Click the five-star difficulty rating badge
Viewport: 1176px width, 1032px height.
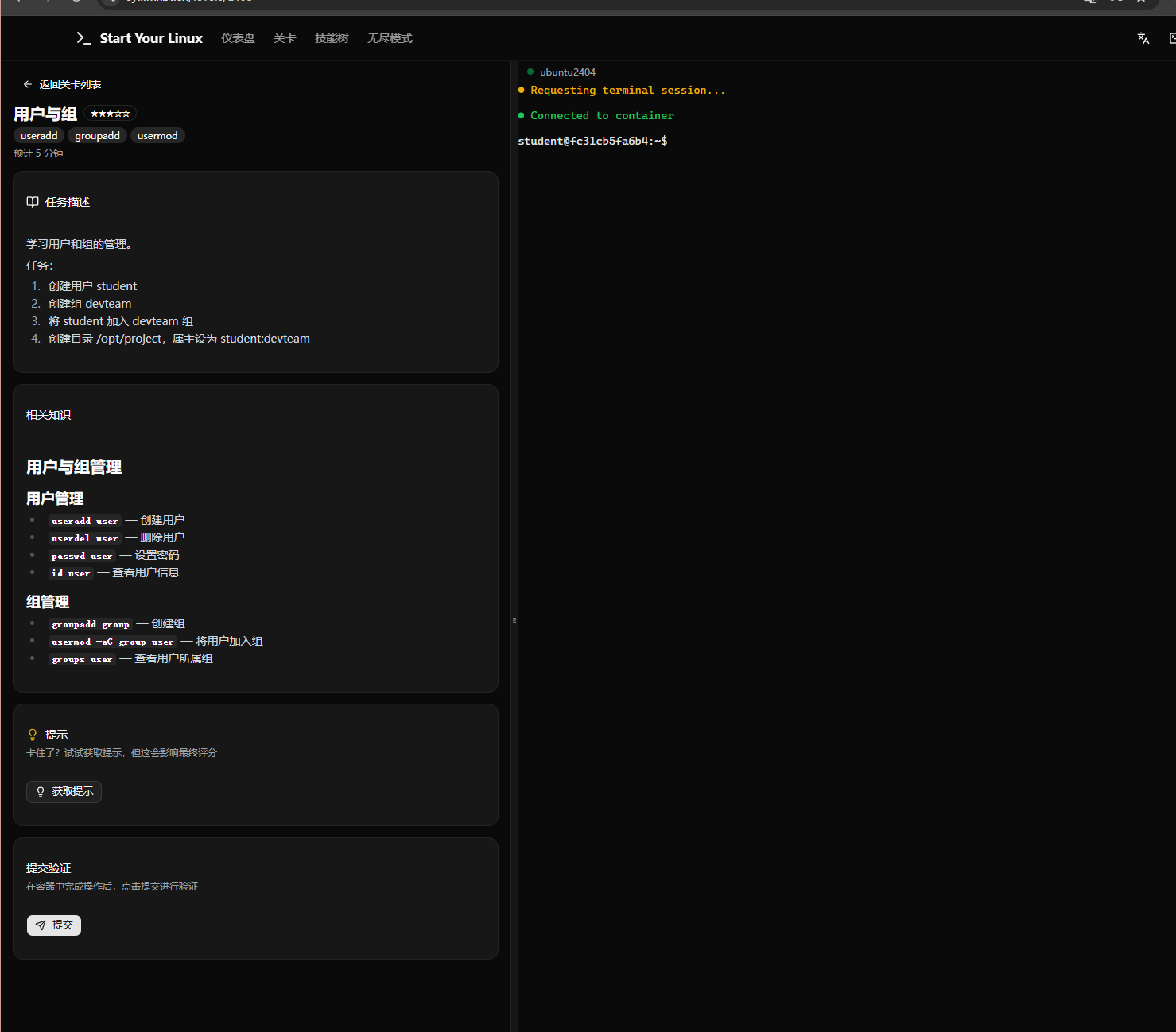tap(110, 114)
